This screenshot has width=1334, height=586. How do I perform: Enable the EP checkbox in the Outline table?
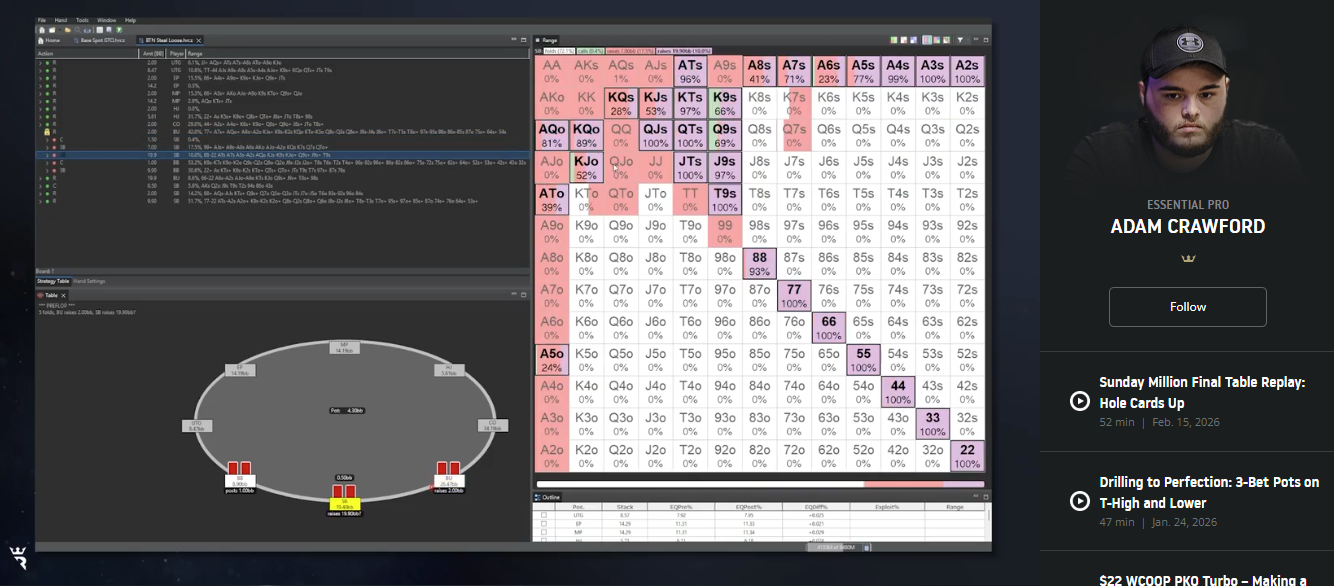(544, 524)
